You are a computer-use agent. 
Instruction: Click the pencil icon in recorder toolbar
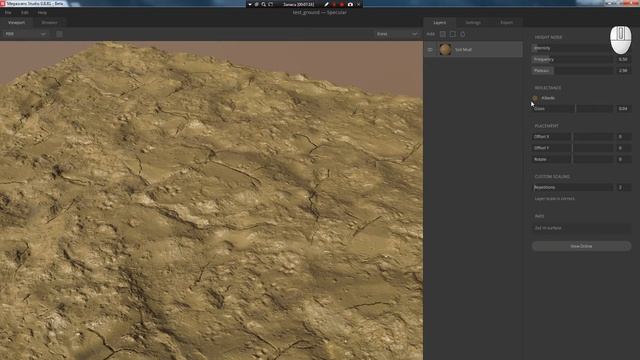tap(326, 4)
